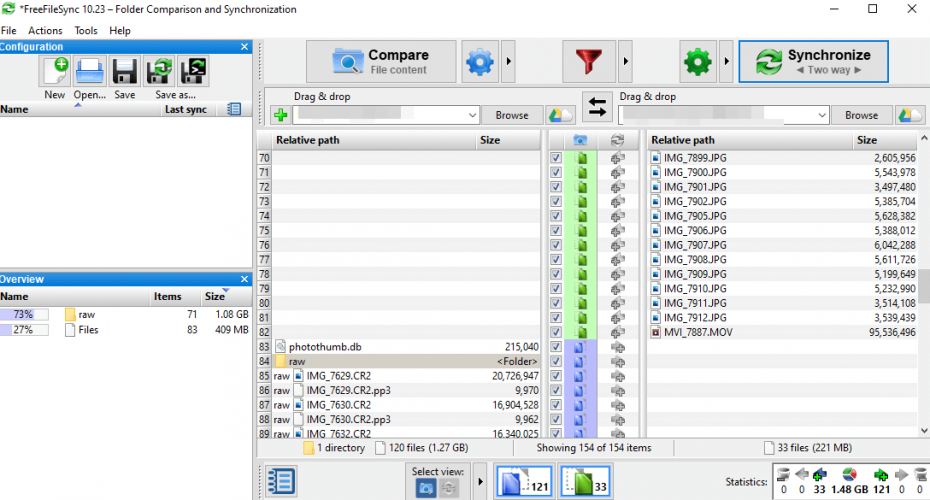Screen dimensions: 930x500
Task: Open comparison settings blue gear icon
Action: [x=480, y=62]
